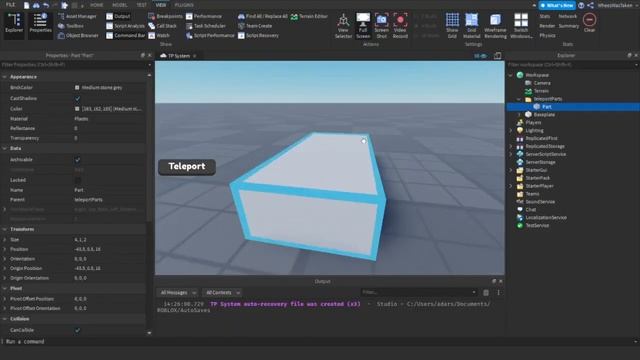Switch to the TEST ribbon tab

click(142, 5)
